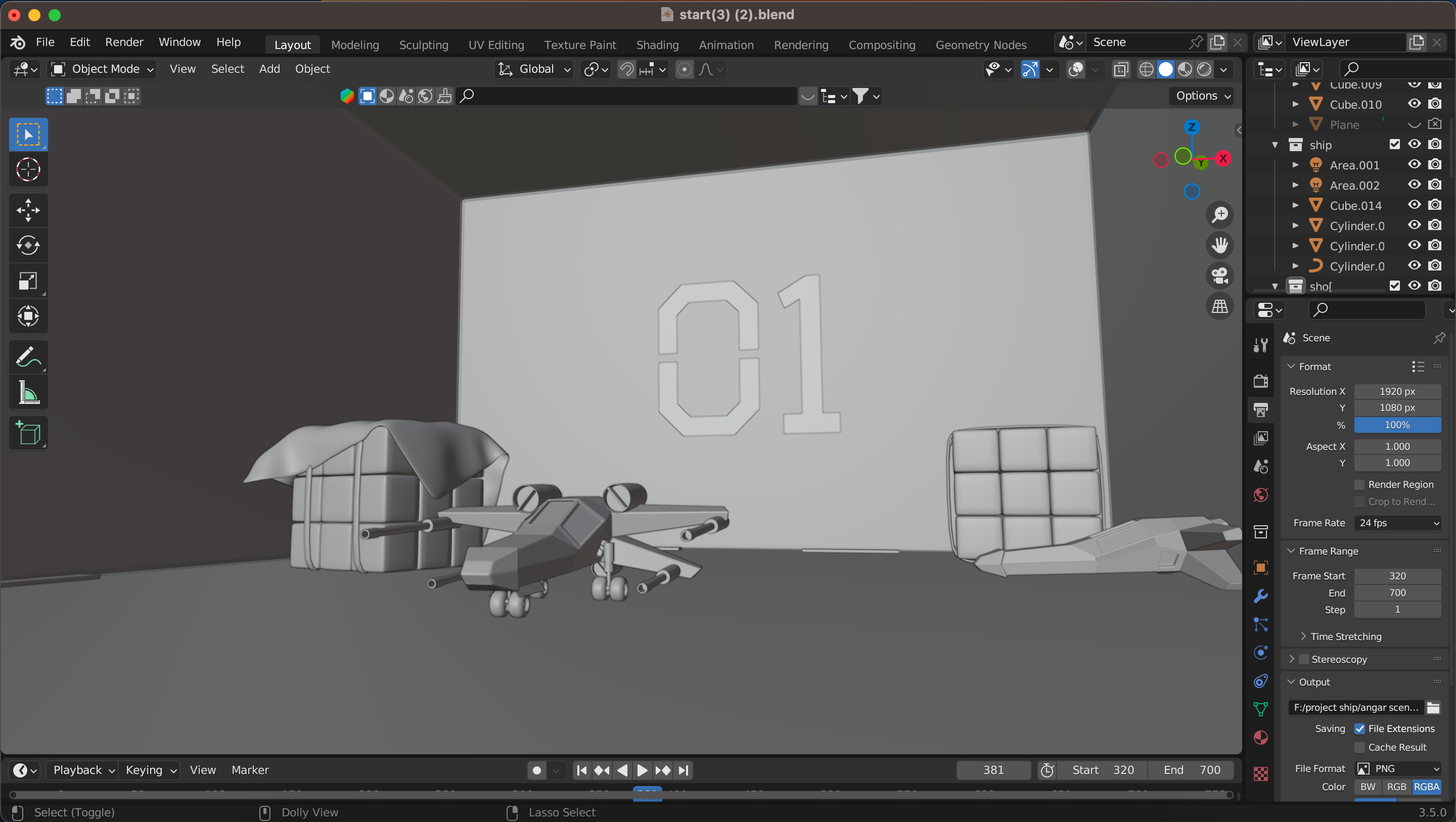Screen dimensions: 1456x822
Task: Enable the Render Region checkbox
Action: 1360,484
